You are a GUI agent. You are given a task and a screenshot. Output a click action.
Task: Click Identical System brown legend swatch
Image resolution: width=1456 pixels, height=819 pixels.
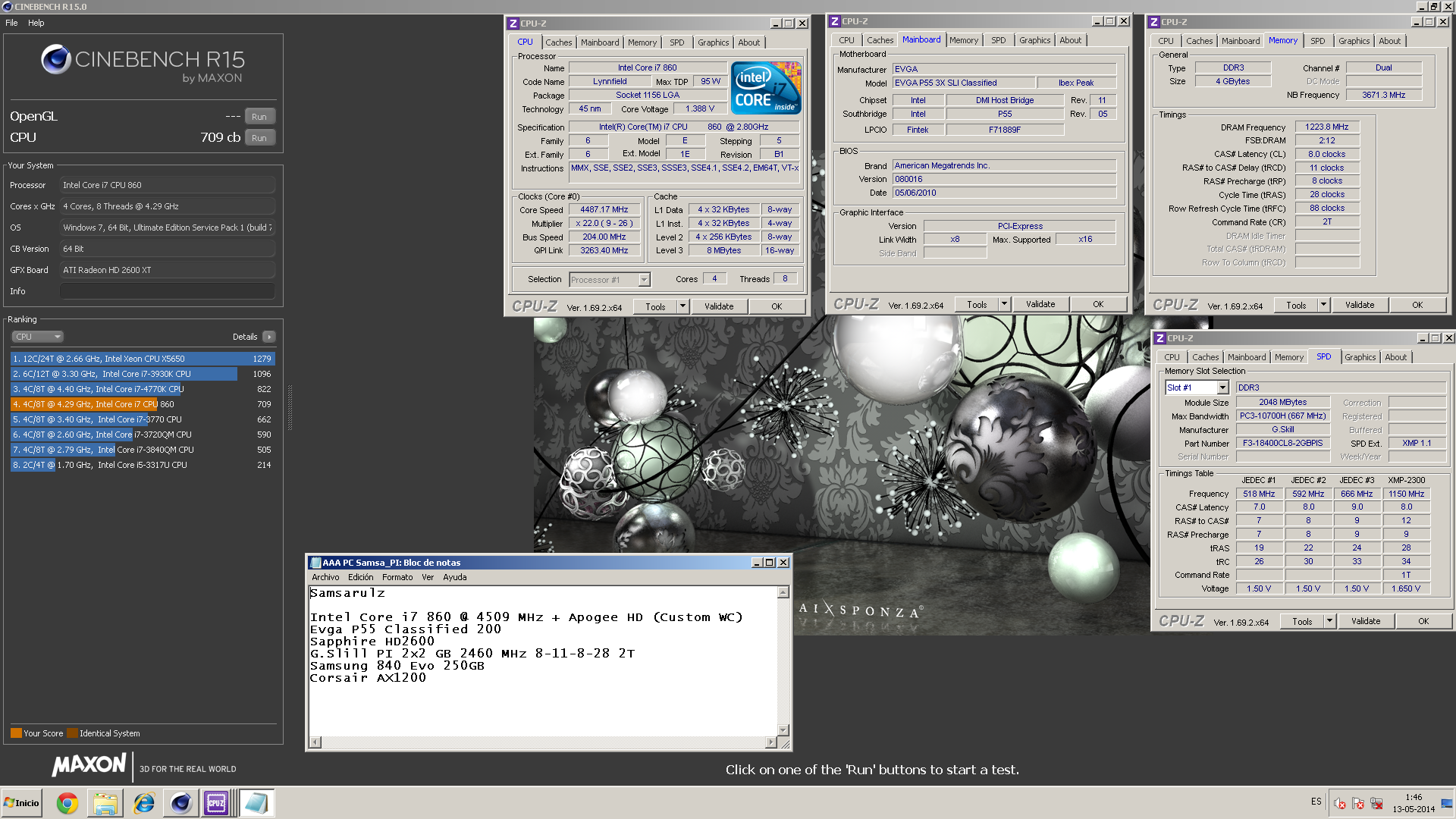[x=72, y=733]
